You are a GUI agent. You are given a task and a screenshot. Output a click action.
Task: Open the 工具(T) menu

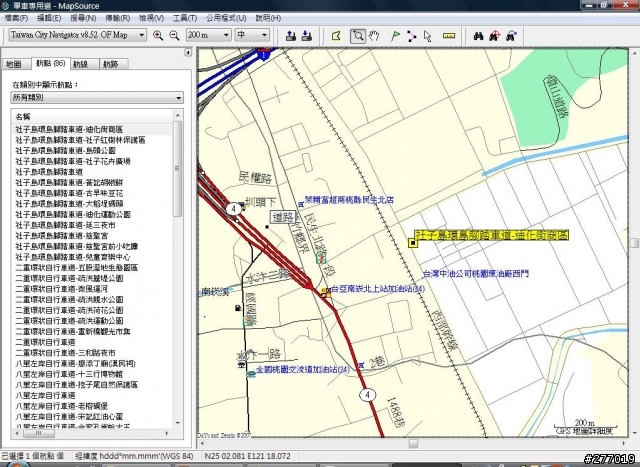coord(185,18)
